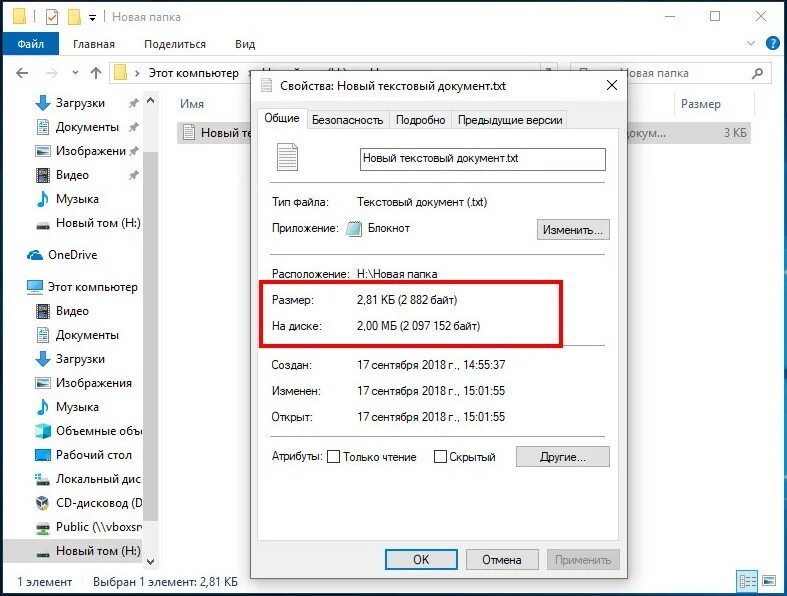Click the Изменить... button

[573, 229]
